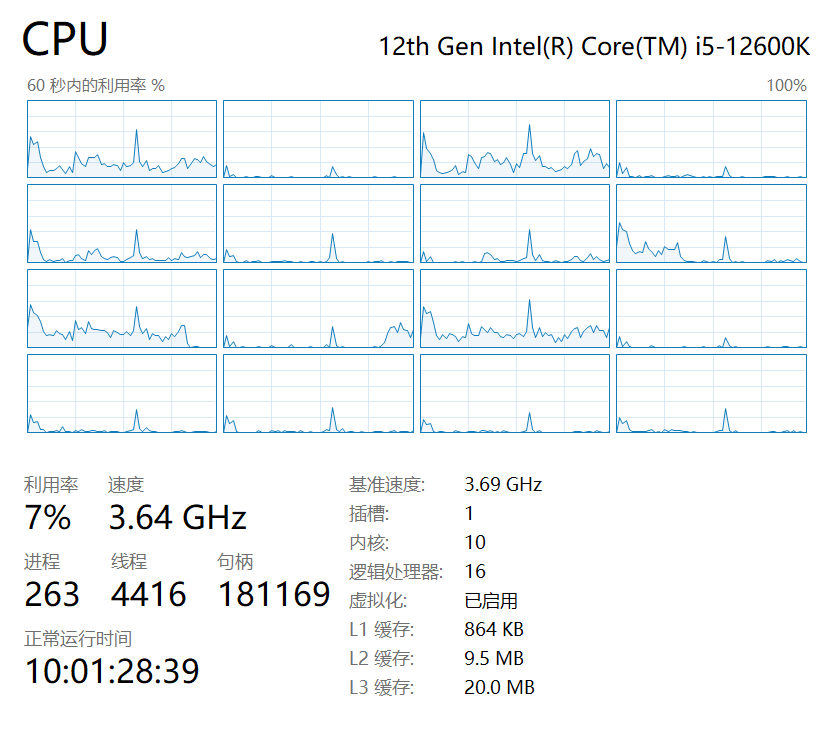Click the L1 缓存 864 KB value
834x745 pixels.
[494, 630]
